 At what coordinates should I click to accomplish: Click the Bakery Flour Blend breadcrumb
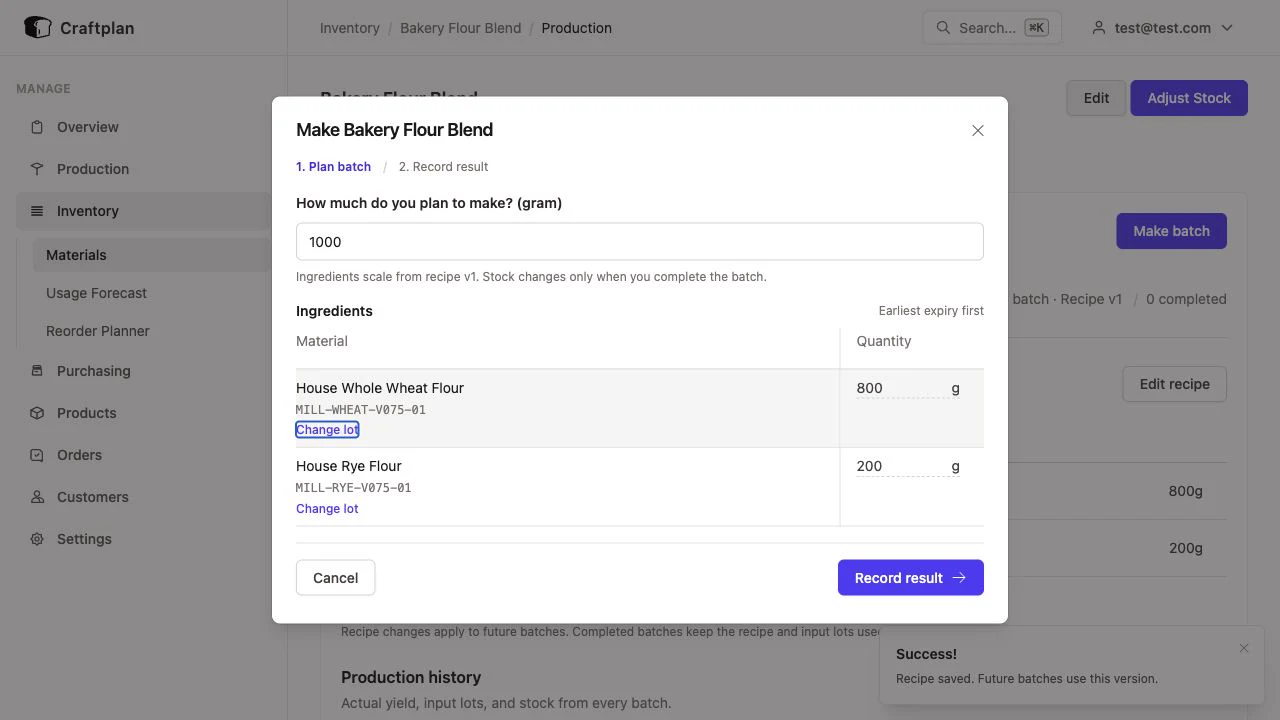coord(461,28)
